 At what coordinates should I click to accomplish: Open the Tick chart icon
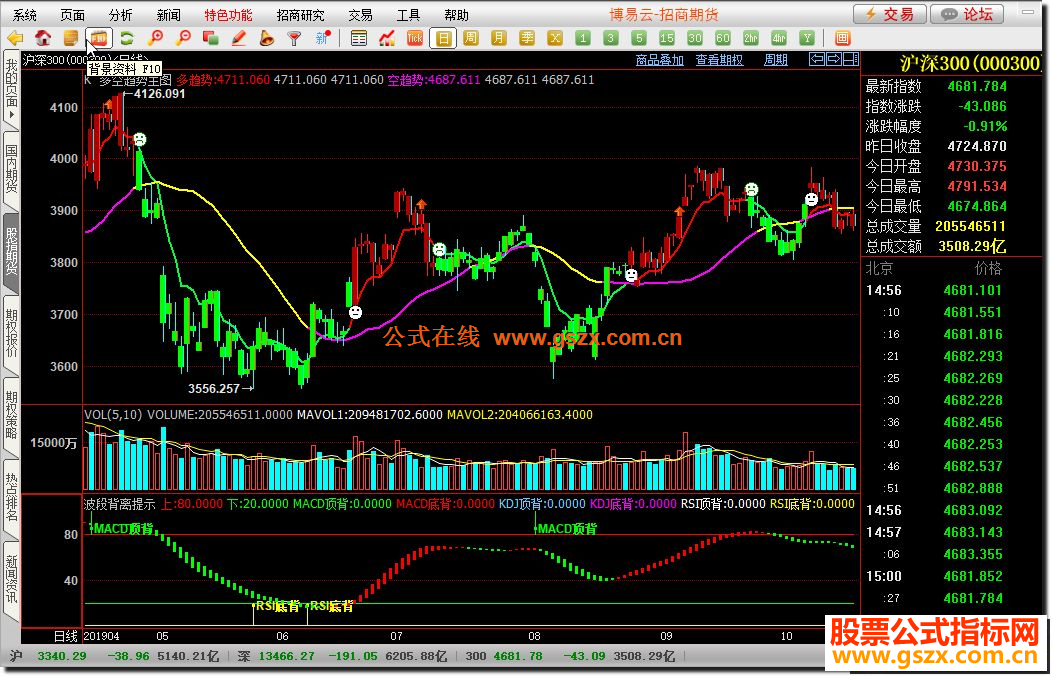tap(415, 38)
